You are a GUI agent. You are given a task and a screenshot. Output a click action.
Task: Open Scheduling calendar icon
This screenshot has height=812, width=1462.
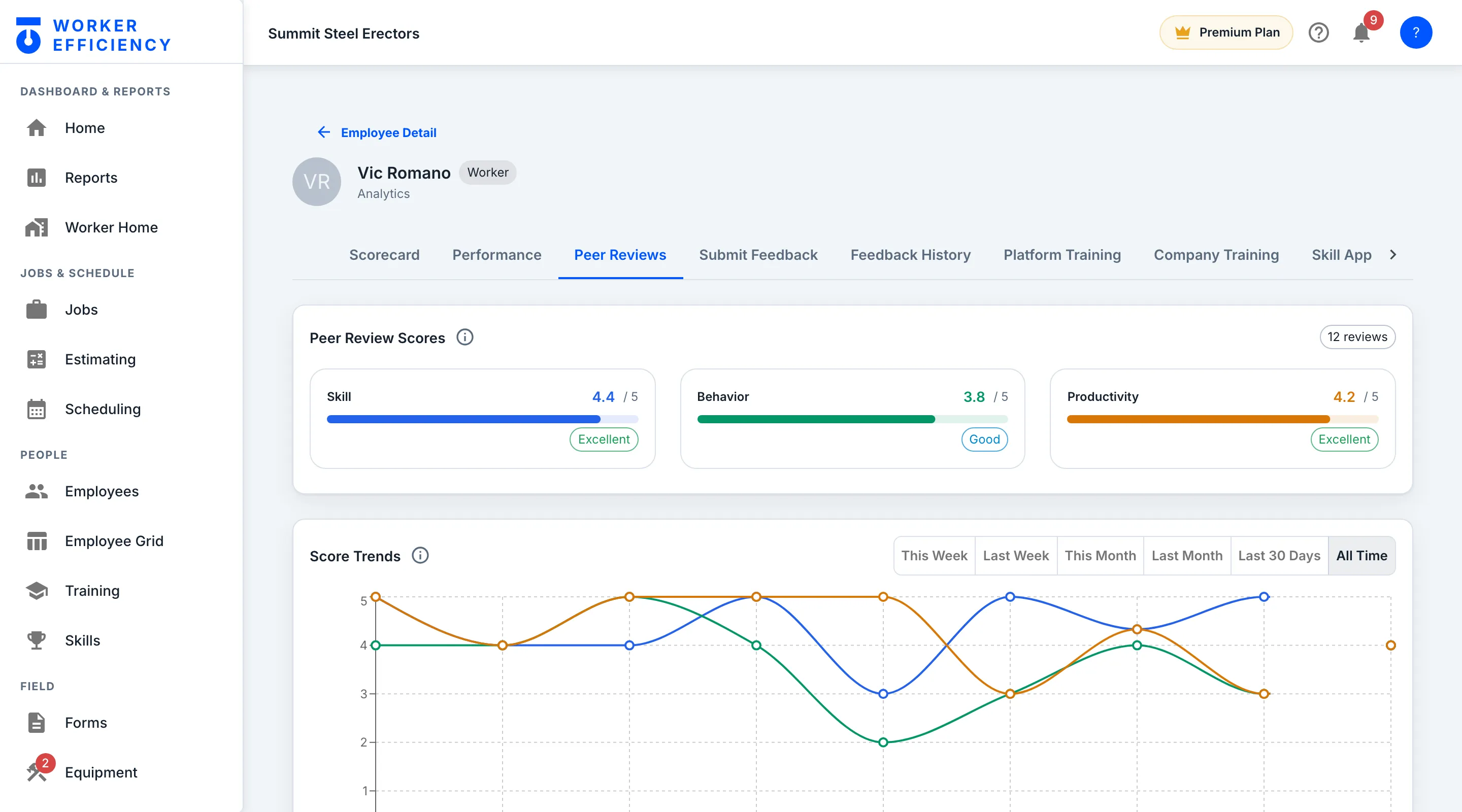click(x=37, y=409)
